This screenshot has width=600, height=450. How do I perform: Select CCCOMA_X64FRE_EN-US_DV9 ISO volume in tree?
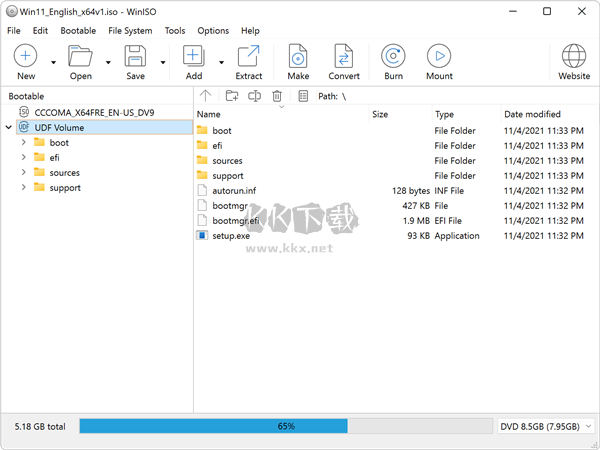pyautogui.click(x=94, y=112)
